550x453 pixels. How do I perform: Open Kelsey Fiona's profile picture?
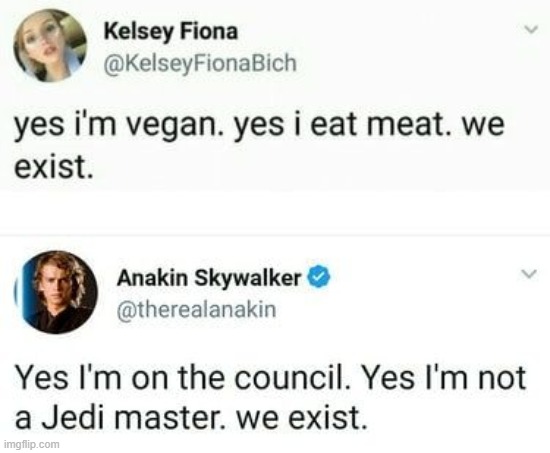(x=50, y=46)
